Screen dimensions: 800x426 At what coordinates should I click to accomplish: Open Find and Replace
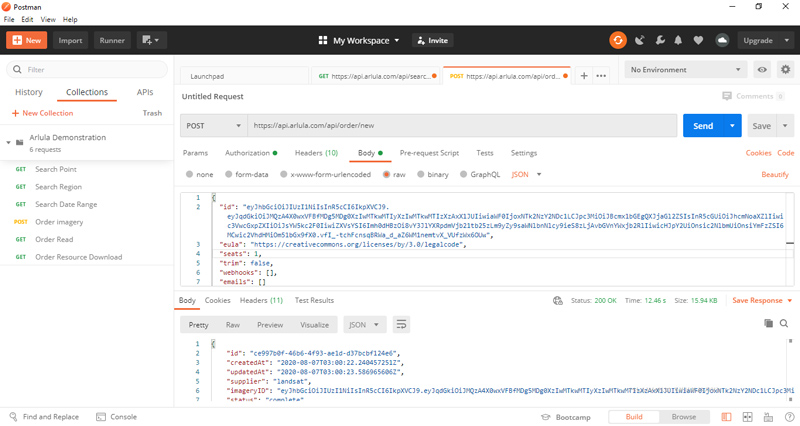[x=44, y=417]
